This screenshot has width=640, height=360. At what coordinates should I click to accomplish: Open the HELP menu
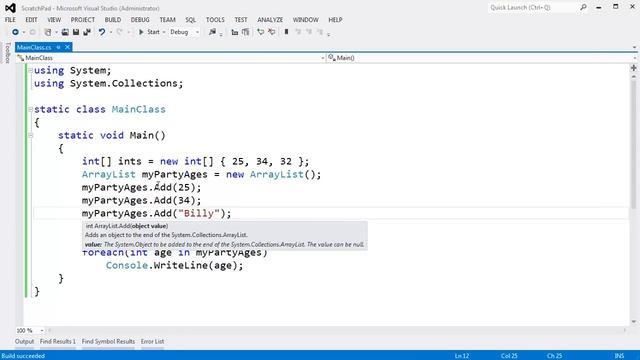click(x=335, y=20)
